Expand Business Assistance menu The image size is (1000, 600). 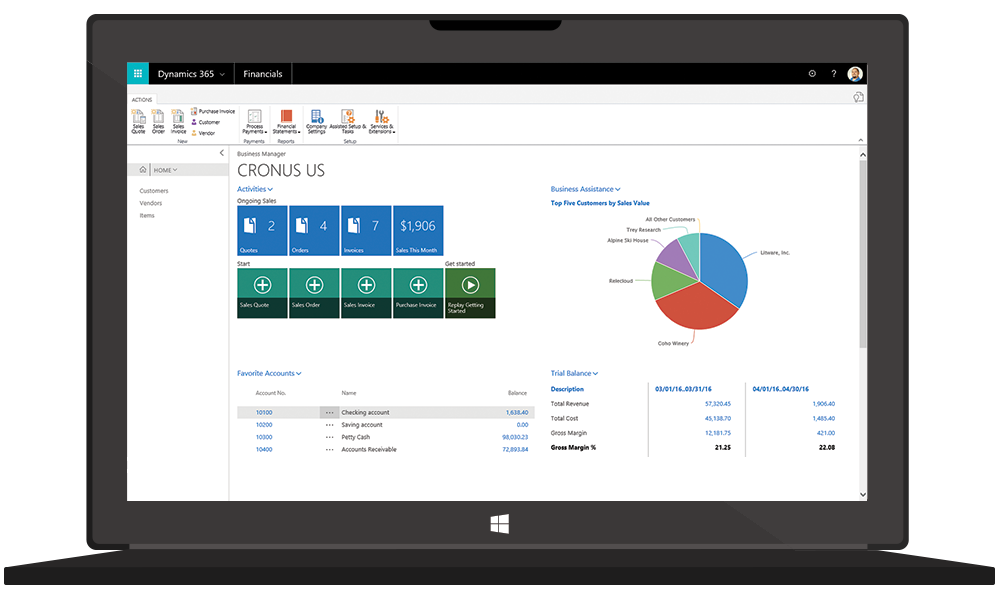click(x=585, y=189)
